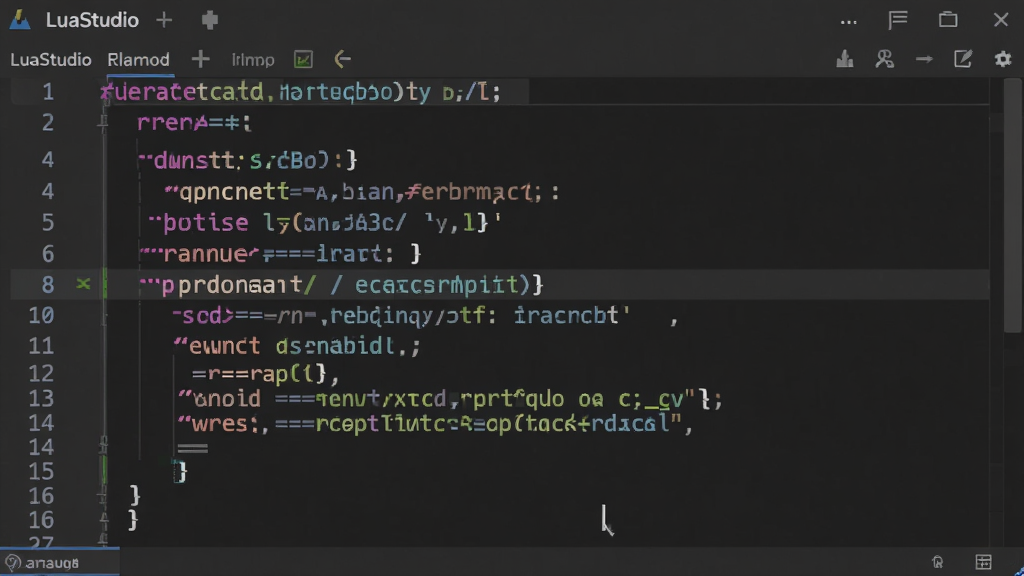Open the collaborators people icon
The image size is (1024, 576).
pos(884,59)
